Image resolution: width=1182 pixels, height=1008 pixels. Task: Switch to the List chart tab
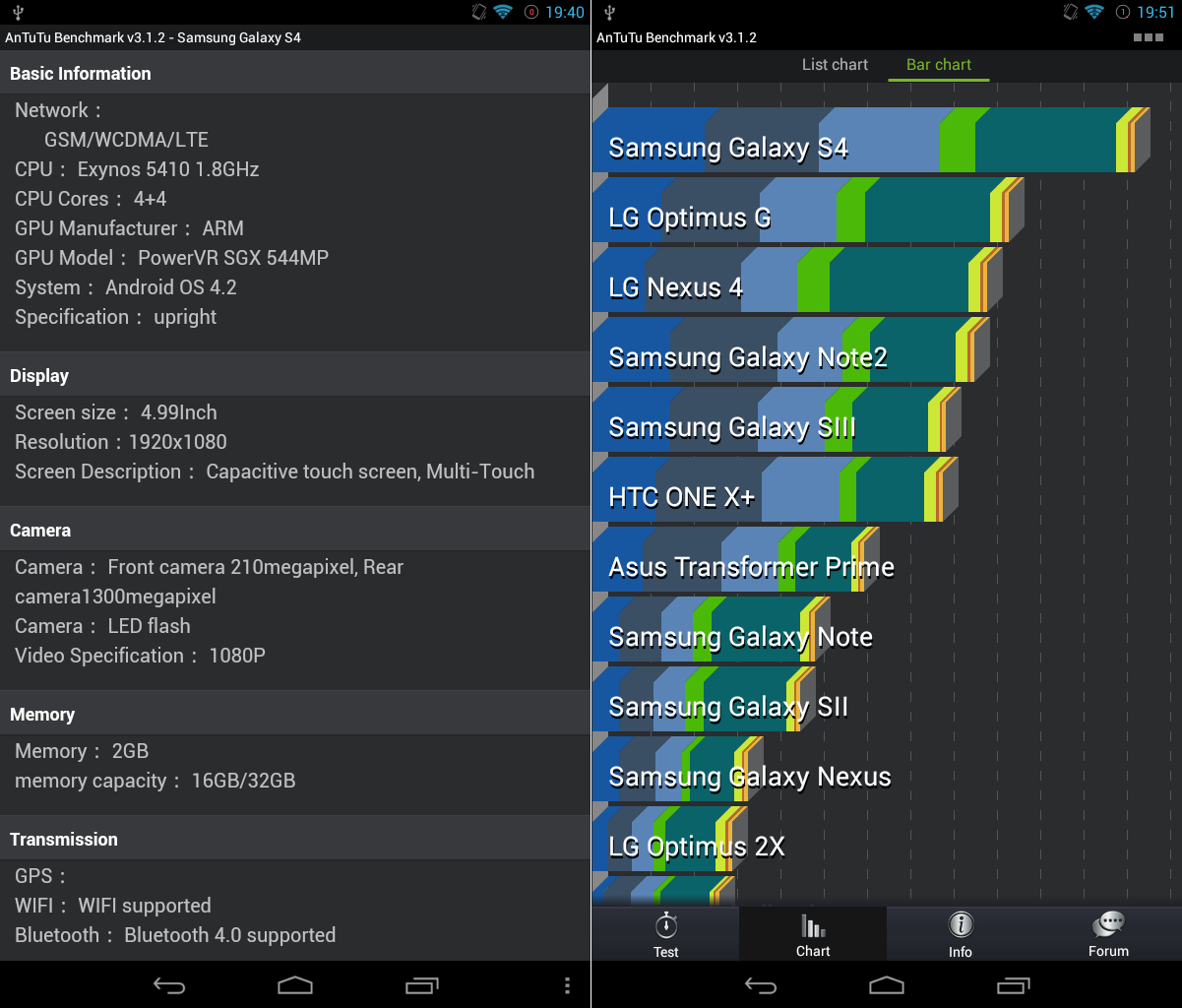click(835, 65)
